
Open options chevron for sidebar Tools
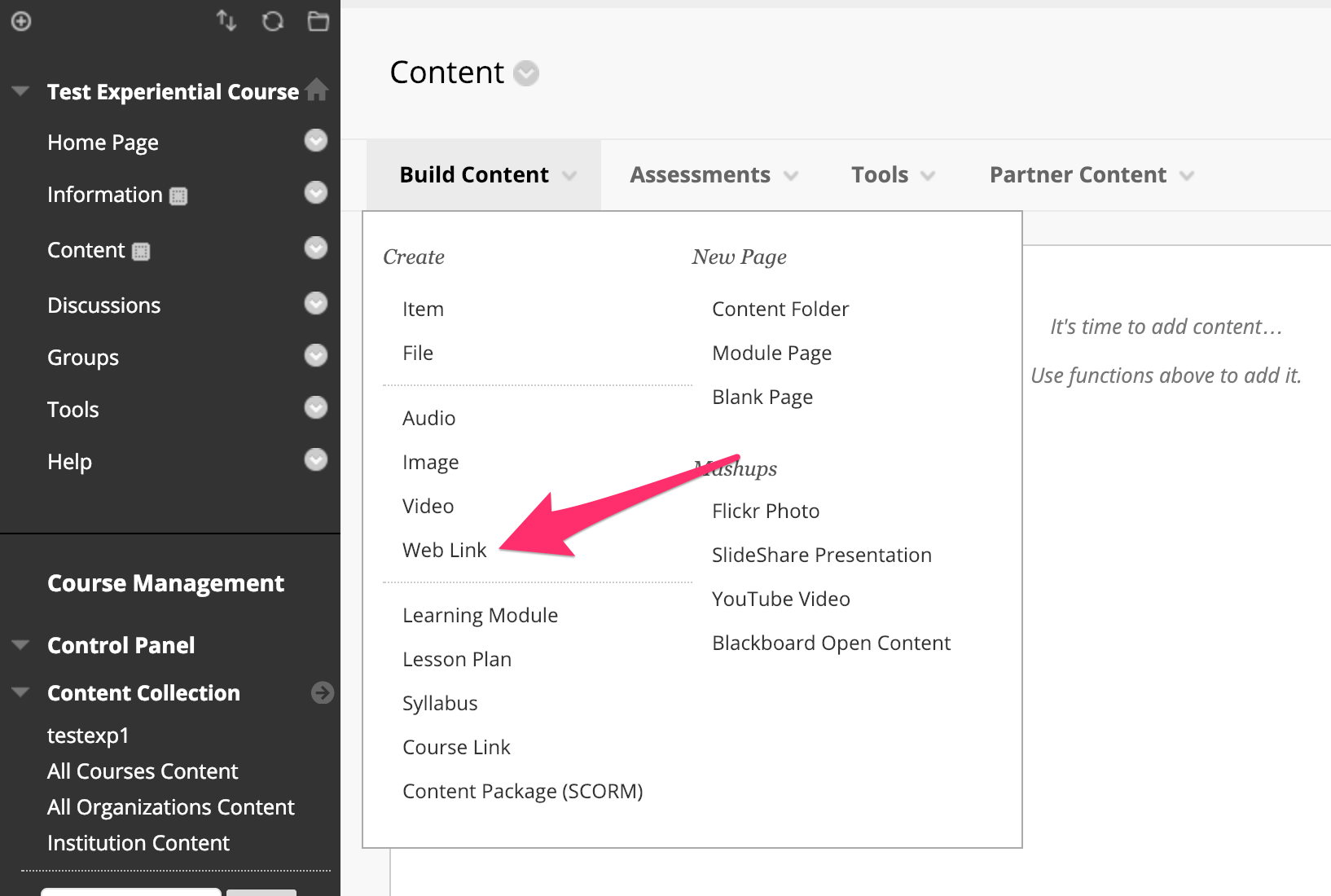pyautogui.click(x=316, y=407)
